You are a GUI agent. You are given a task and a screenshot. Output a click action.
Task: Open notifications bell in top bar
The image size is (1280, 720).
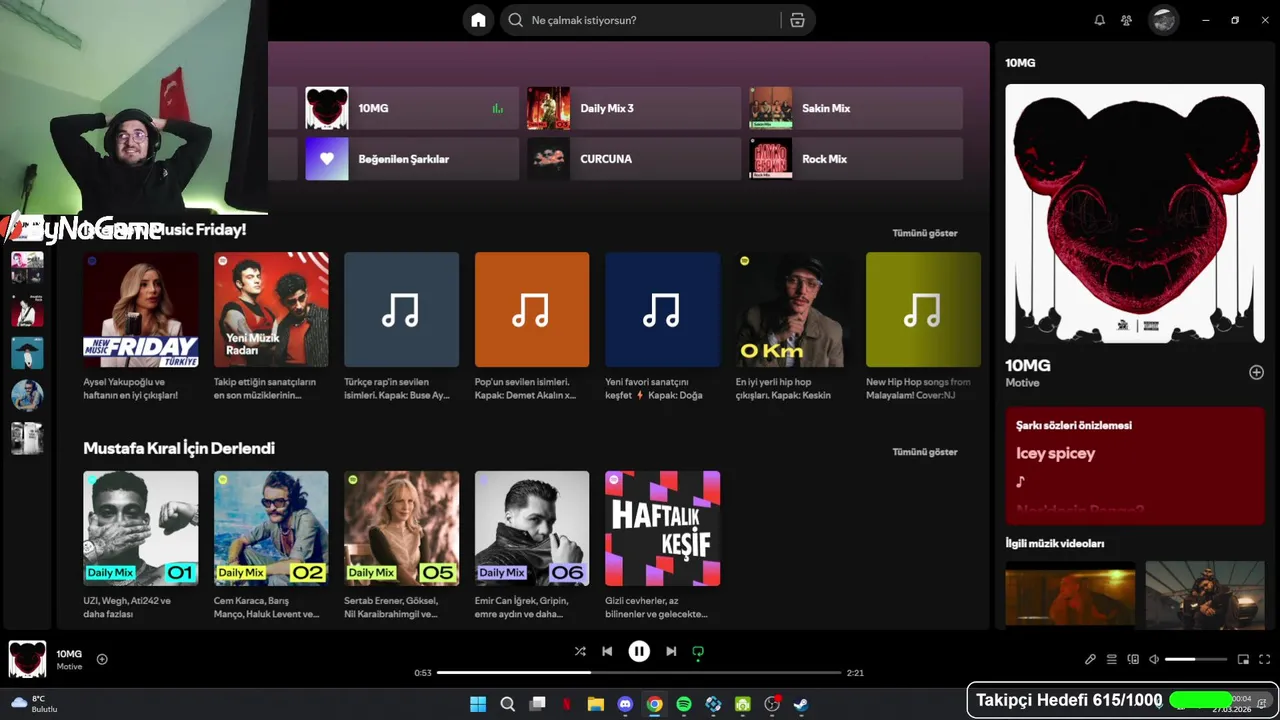1099,20
